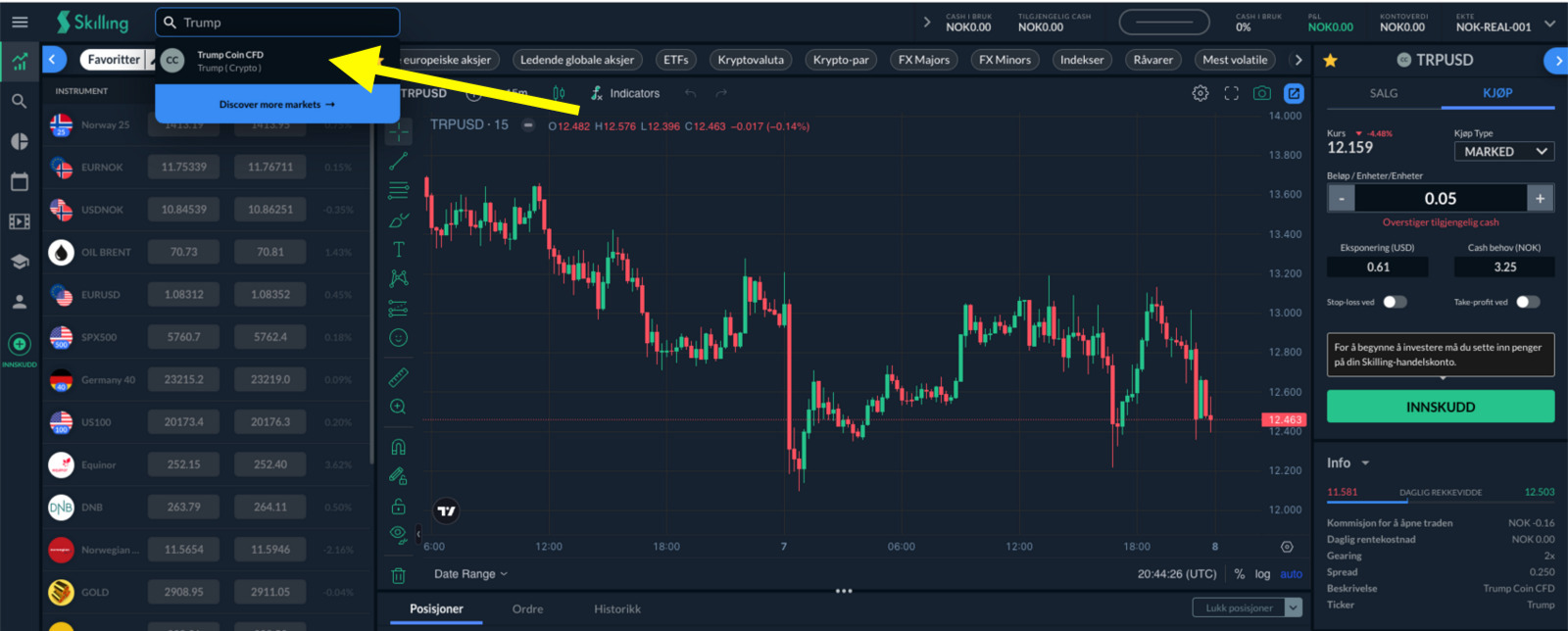
Task: Switch to the KJØP tab
Action: pyautogui.click(x=1497, y=93)
